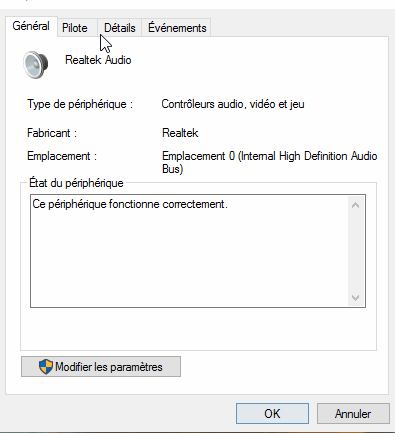The height and width of the screenshot is (433, 395).
Task: Confirm with the OK button
Action: pyautogui.click(x=272, y=414)
